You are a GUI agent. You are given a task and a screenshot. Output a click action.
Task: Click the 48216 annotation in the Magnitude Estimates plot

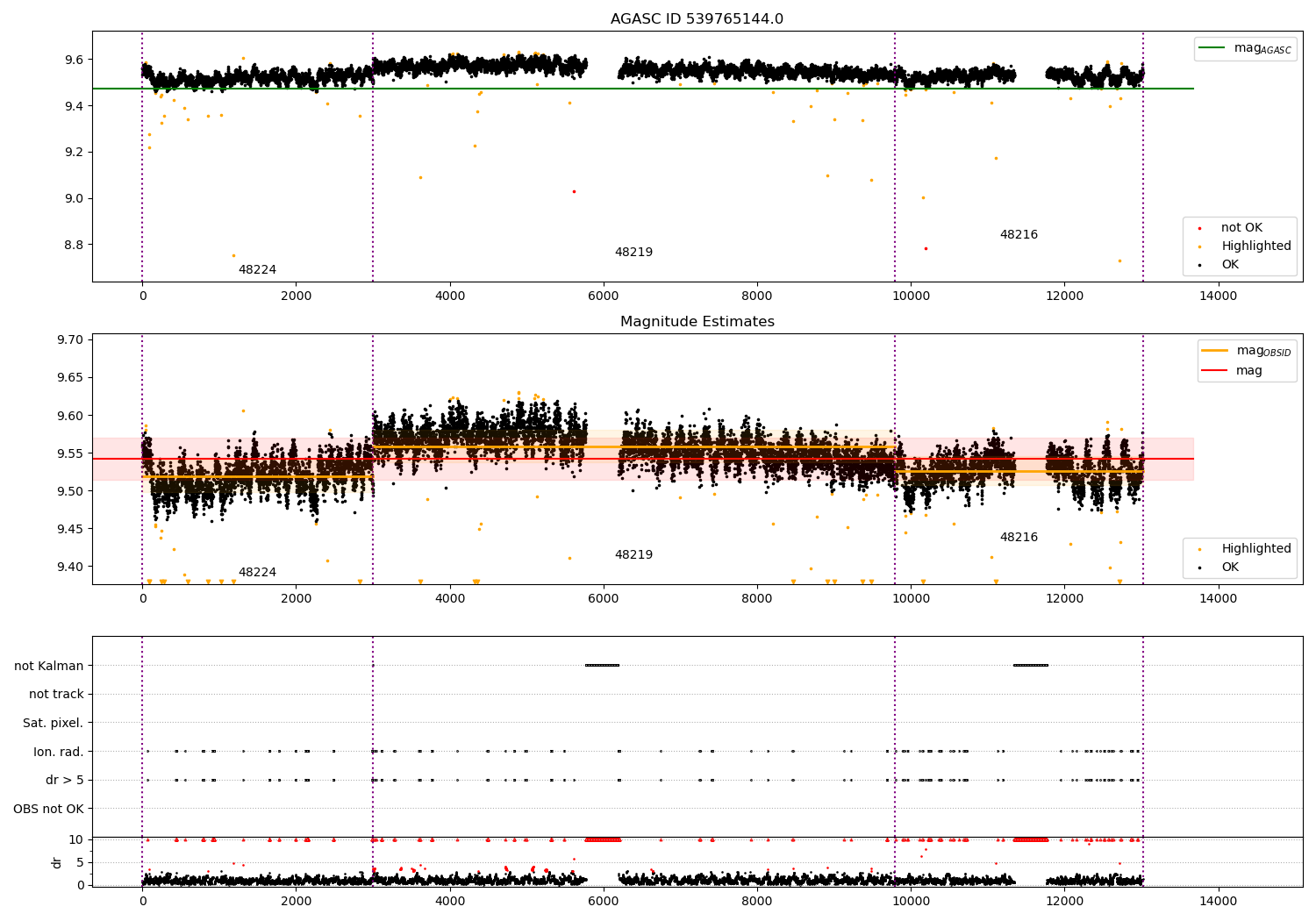(x=1019, y=538)
